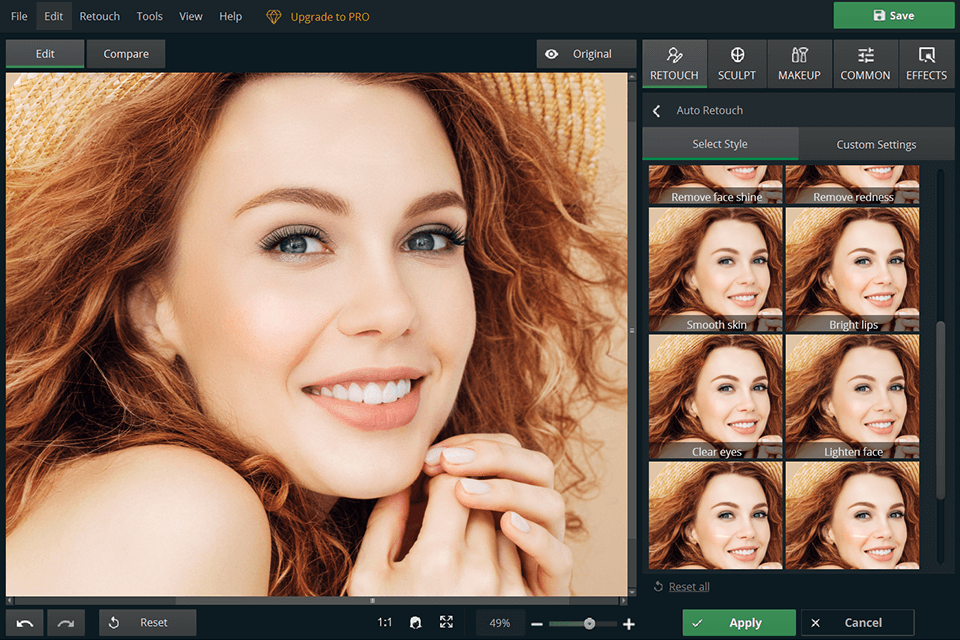Select the MAKEUP tools tab
The height and width of the screenshot is (640, 960).
point(799,64)
